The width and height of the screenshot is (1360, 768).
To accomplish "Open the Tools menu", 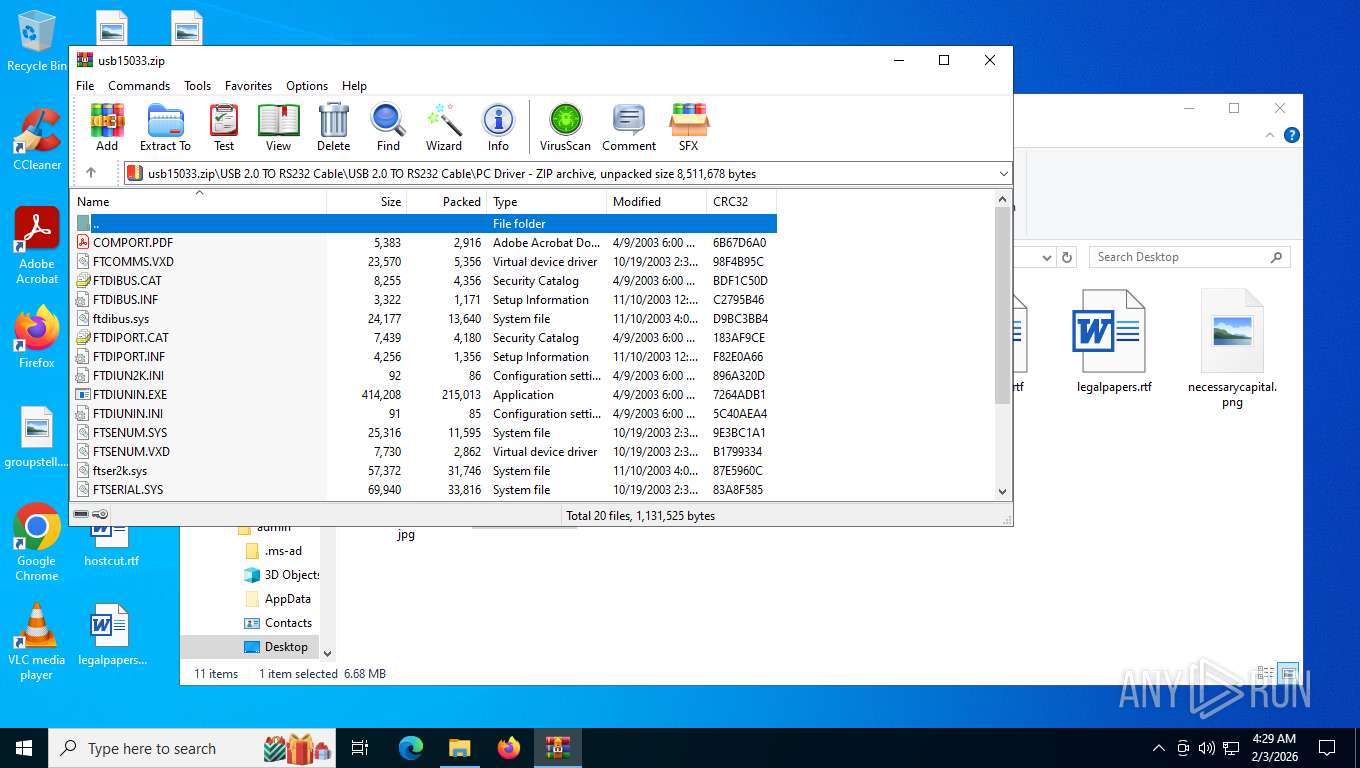I will (x=197, y=86).
